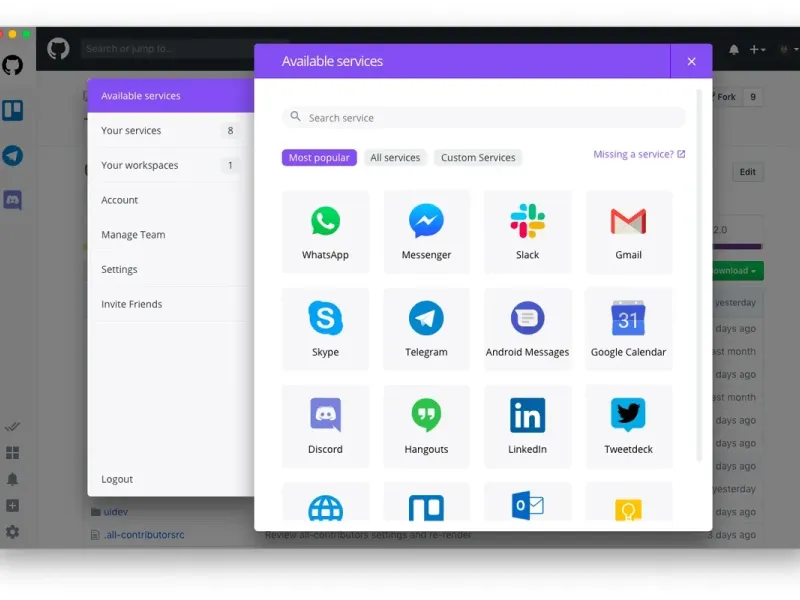Add the Messenger service

[x=426, y=232]
